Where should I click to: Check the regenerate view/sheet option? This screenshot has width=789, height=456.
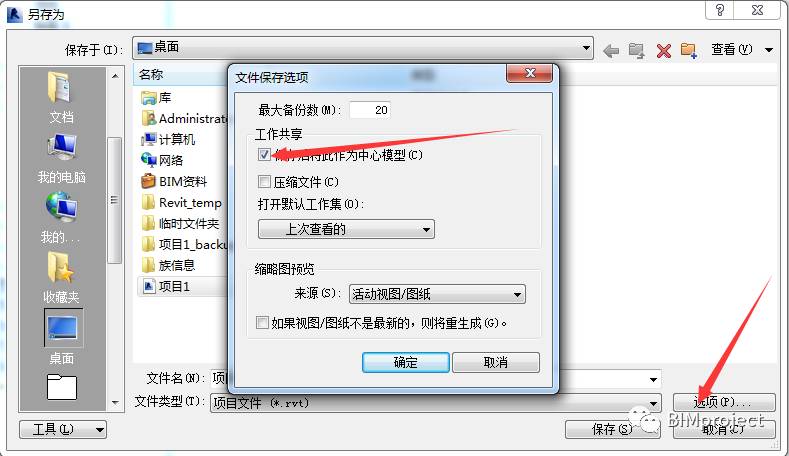(x=262, y=322)
